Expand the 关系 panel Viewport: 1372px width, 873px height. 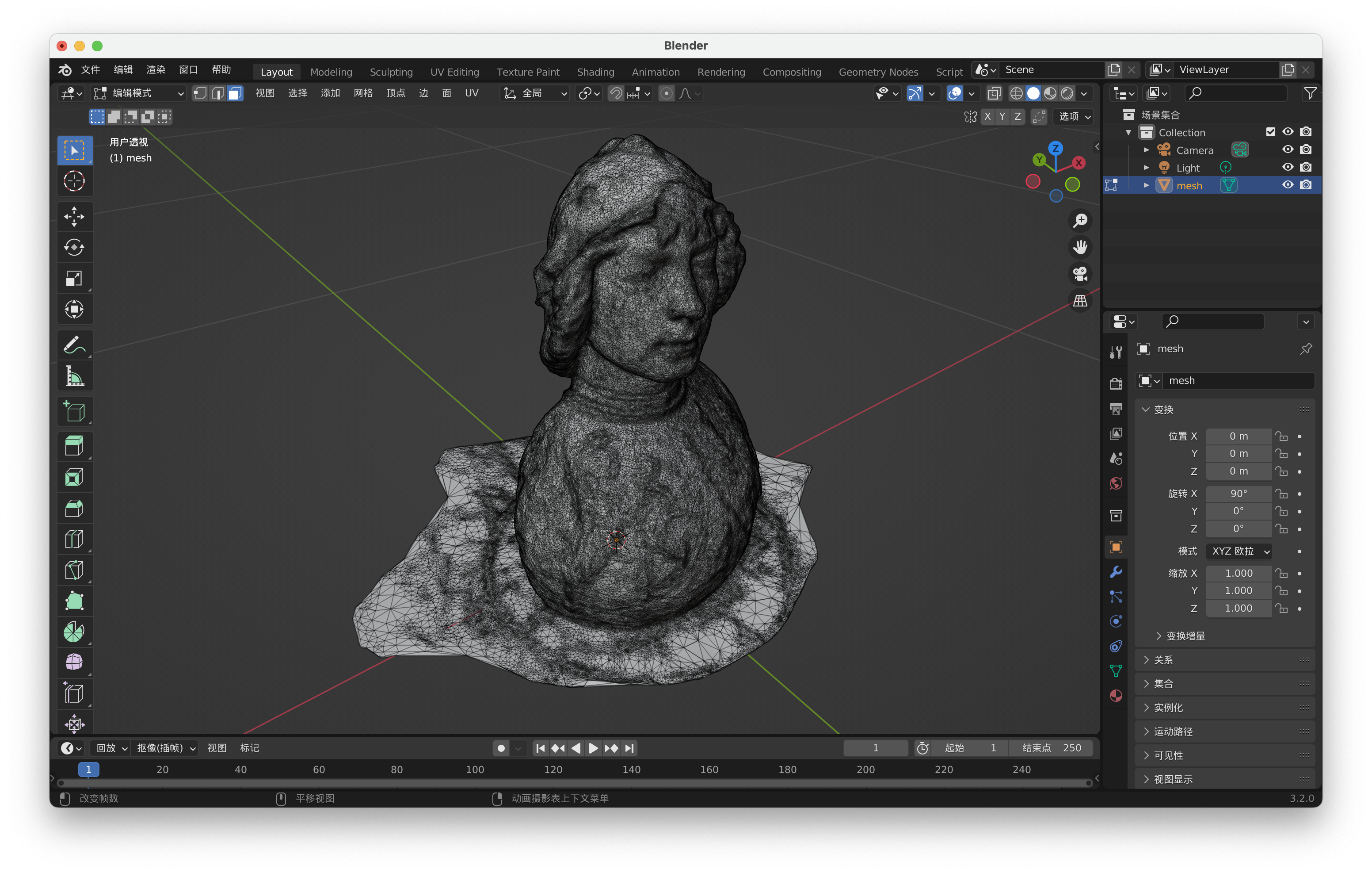click(1163, 660)
